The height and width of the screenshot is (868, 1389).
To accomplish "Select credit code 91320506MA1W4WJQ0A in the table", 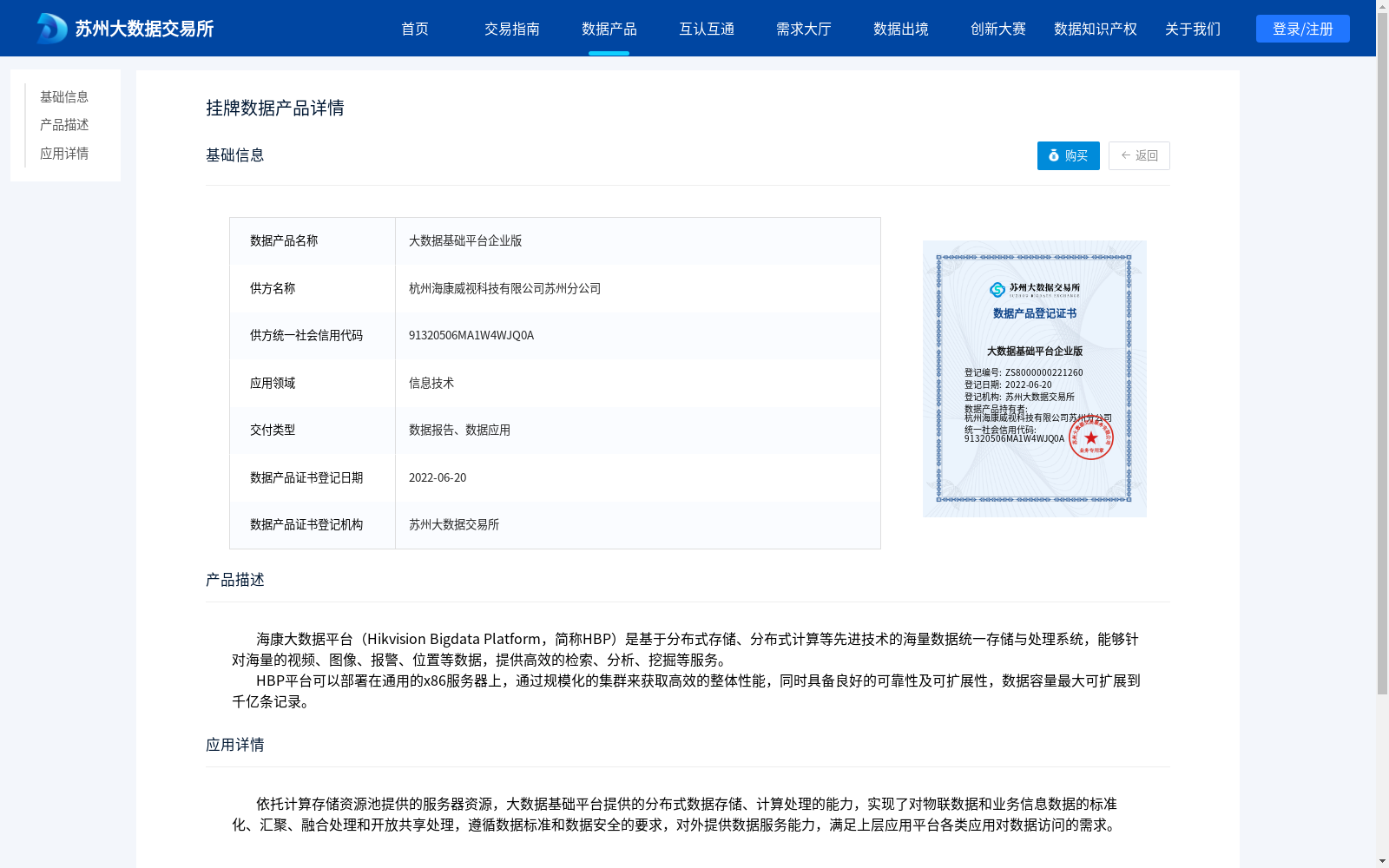I will tap(471, 335).
